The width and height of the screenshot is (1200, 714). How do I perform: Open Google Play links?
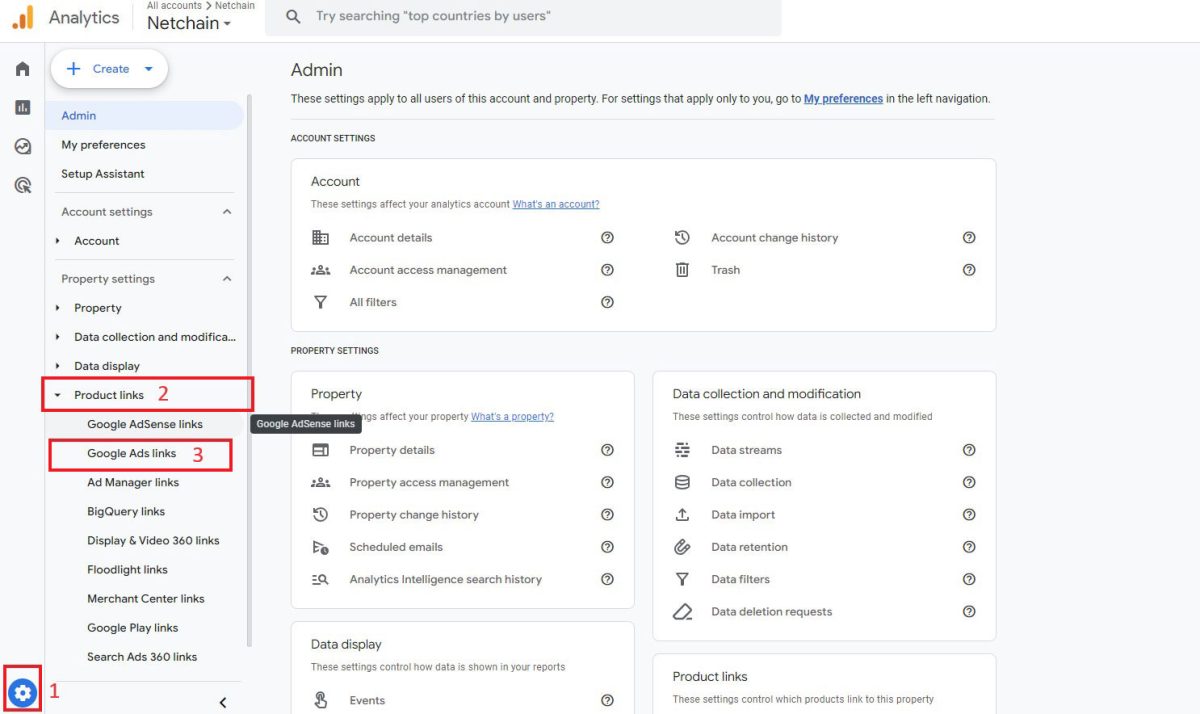(x=133, y=627)
